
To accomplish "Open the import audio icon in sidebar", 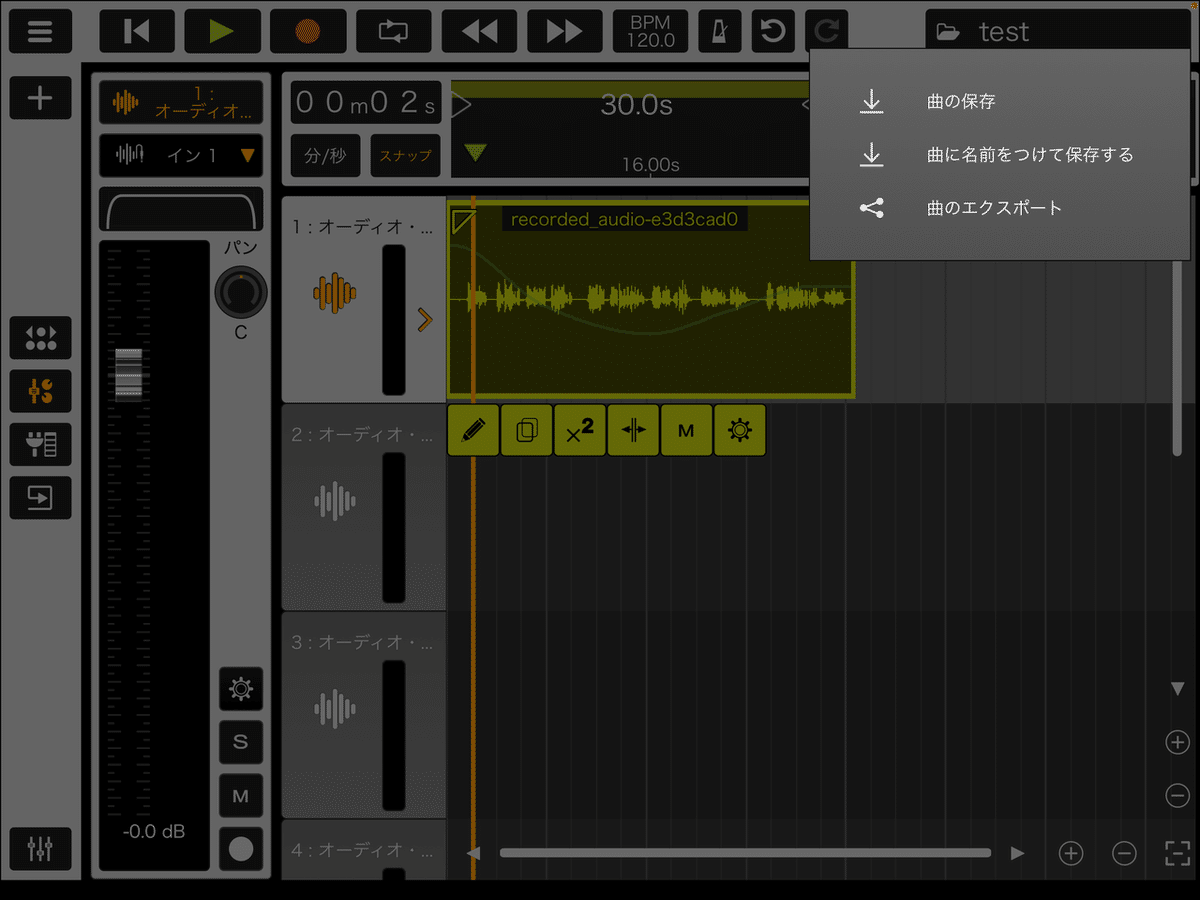I will click(40, 497).
